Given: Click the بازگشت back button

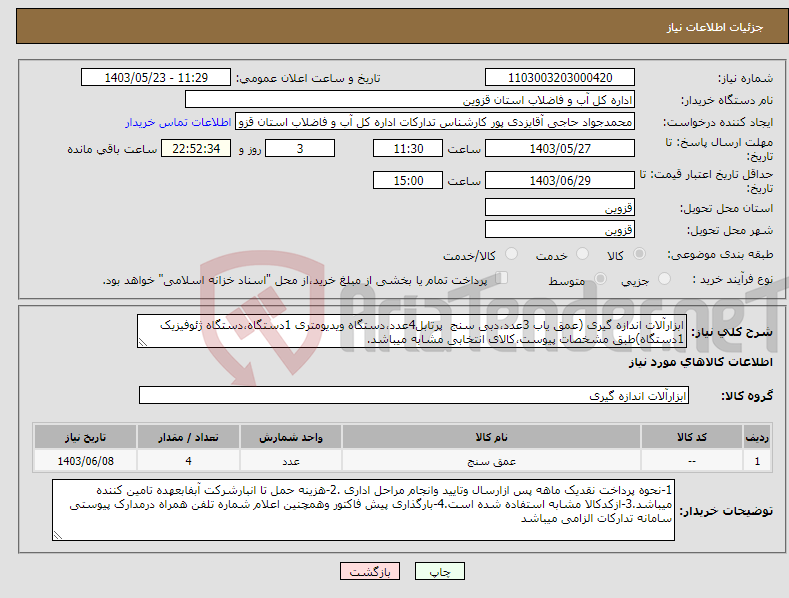Looking at the screenshot, I should (370, 571).
